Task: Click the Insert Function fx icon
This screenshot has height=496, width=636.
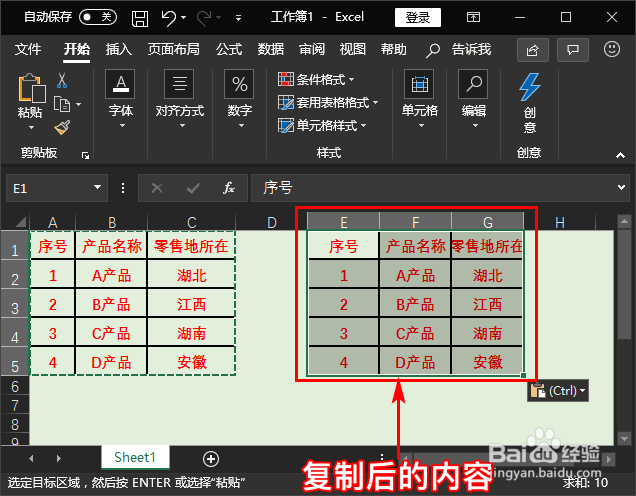Action: [229, 188]
